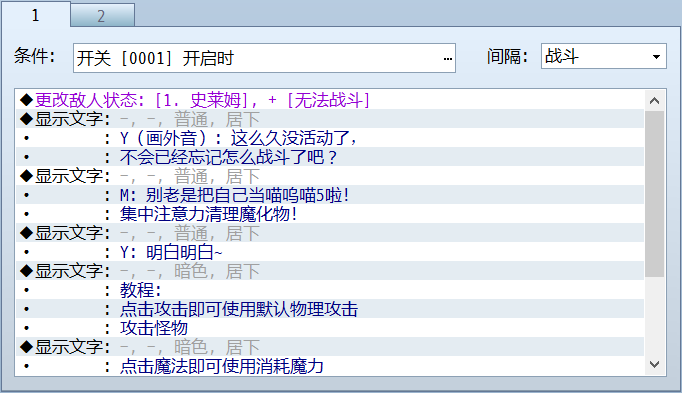Switch to event page tab 2
Image resolution: width=682 pixels, height=393 pixels.
coord(102,16)
